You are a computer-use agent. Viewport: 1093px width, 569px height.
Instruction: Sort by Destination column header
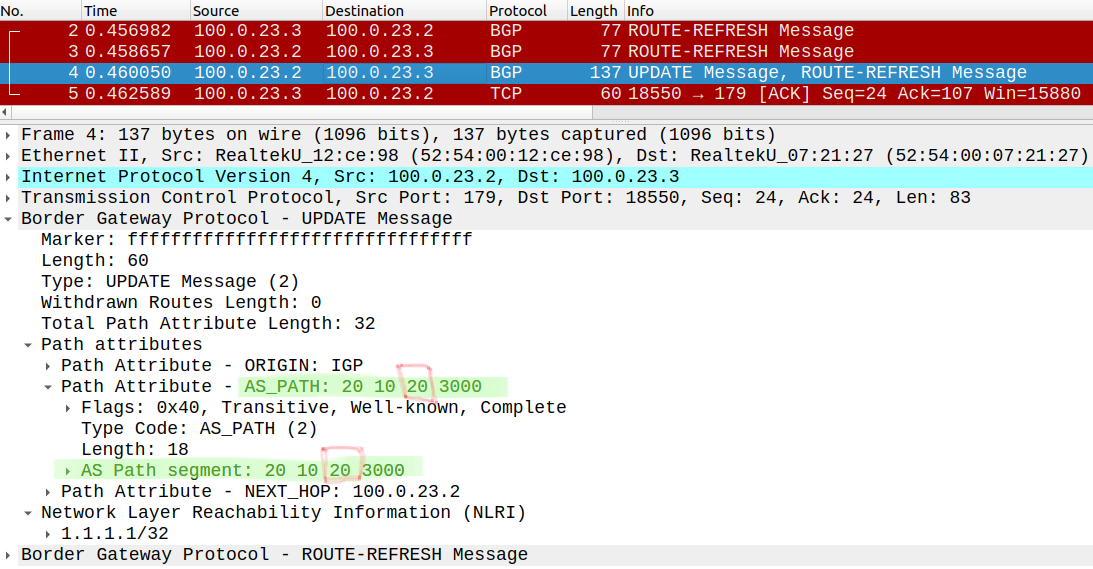click(404, 10)
